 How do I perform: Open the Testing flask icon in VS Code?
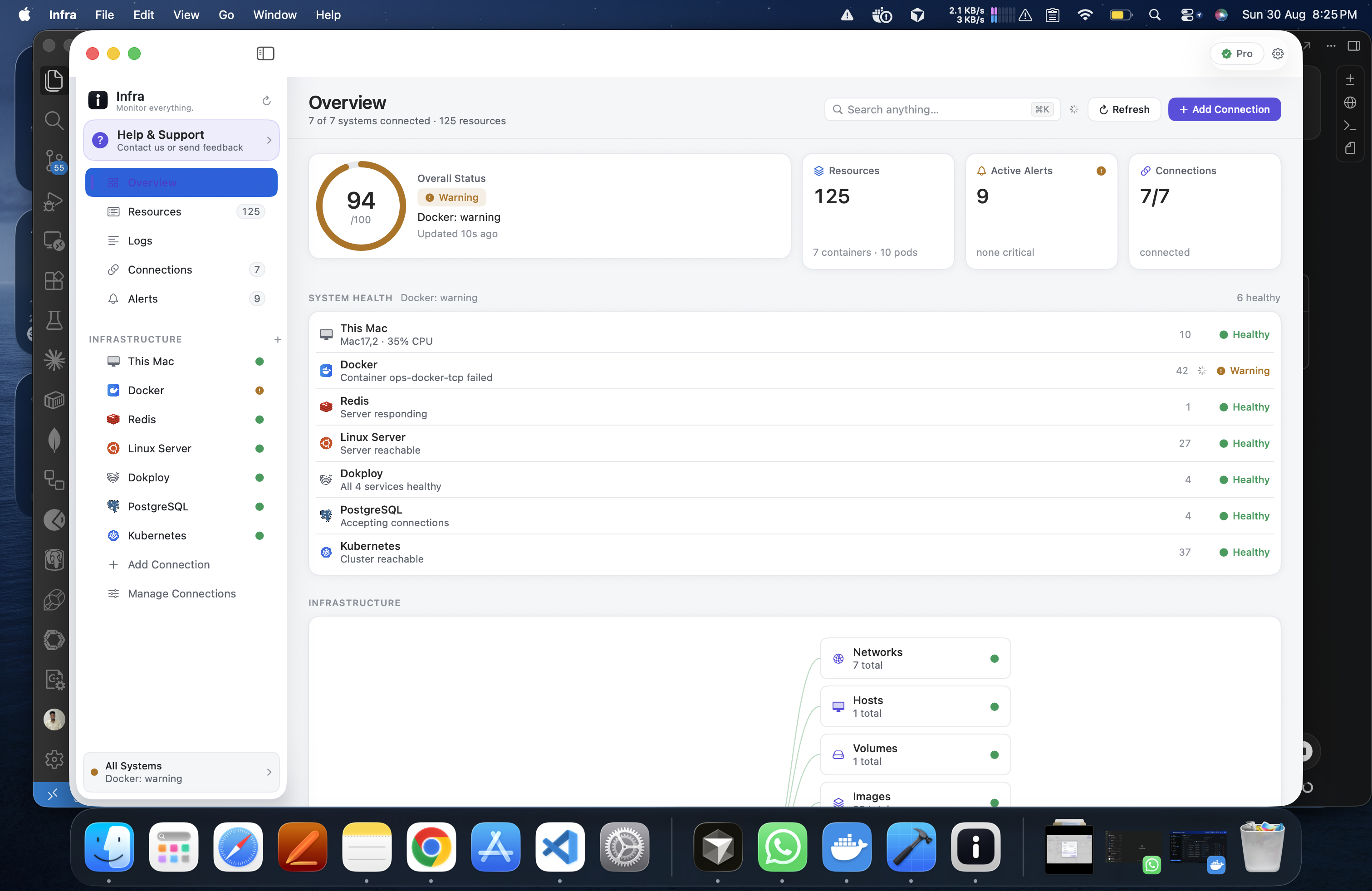54,320
